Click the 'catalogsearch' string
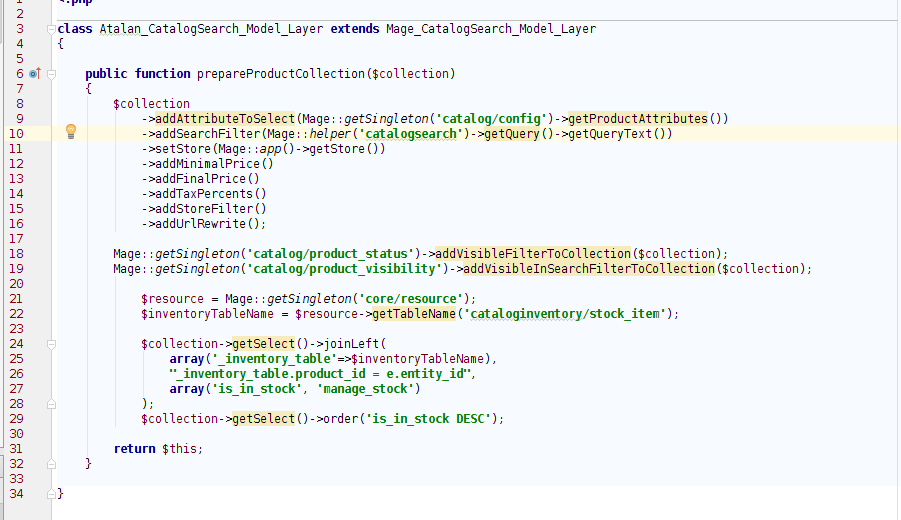This screenshot has width=901, height=520. click(411, 133)
